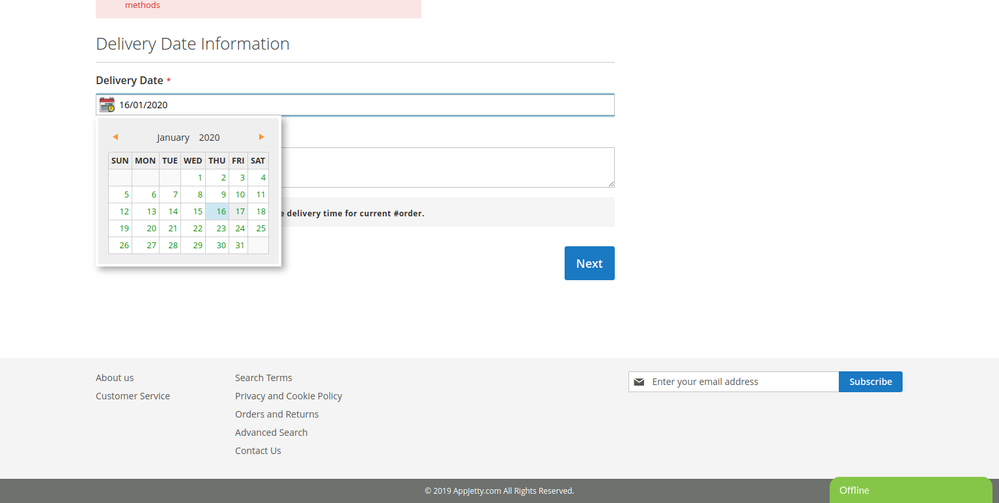Focus the email address newsletter field

click(740, 382)
